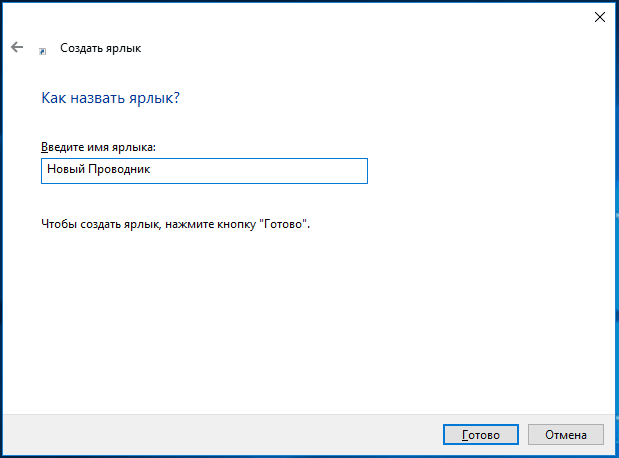
Task: Click the question mark ending the blue heading
Action: 176,98
